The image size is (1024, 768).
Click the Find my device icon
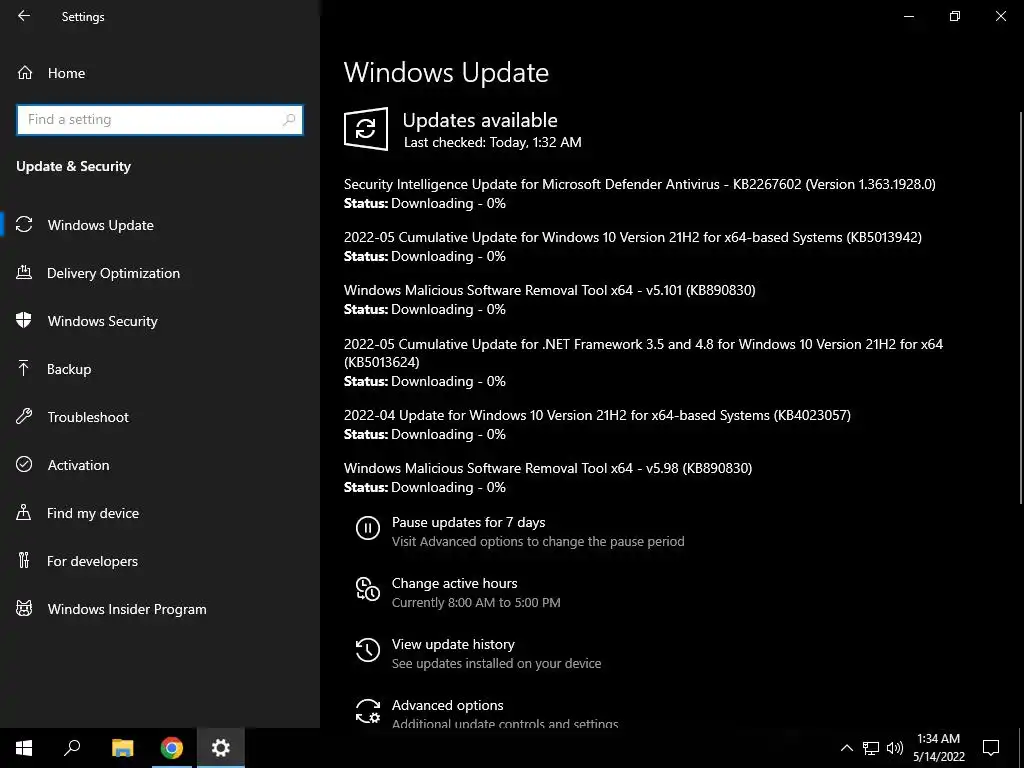point(24,512)
